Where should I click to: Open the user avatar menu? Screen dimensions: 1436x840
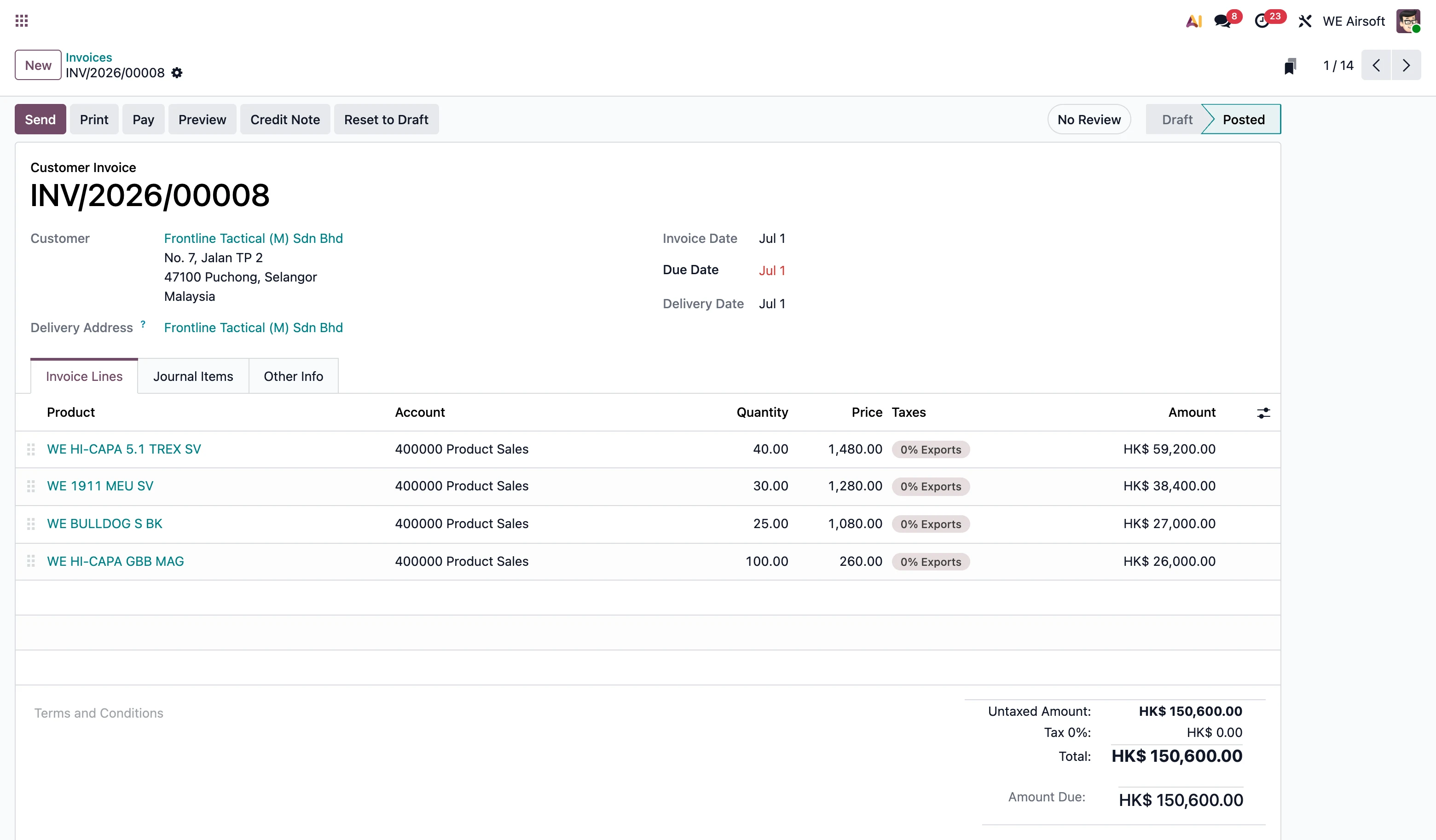click(x=1407, y=21)
